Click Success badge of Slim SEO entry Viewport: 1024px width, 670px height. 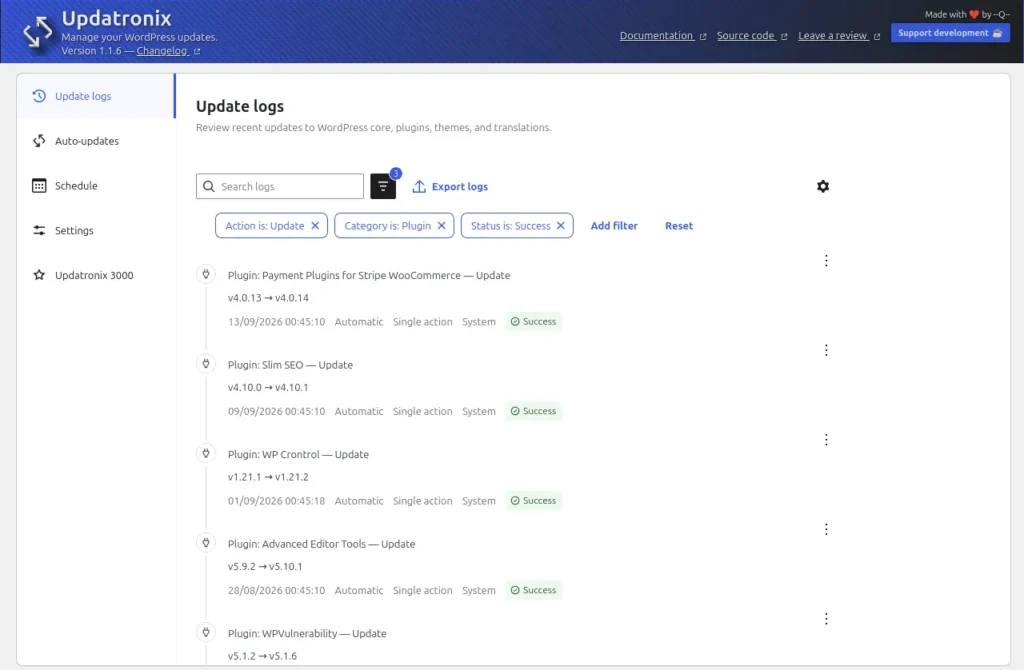coord(534,411)
